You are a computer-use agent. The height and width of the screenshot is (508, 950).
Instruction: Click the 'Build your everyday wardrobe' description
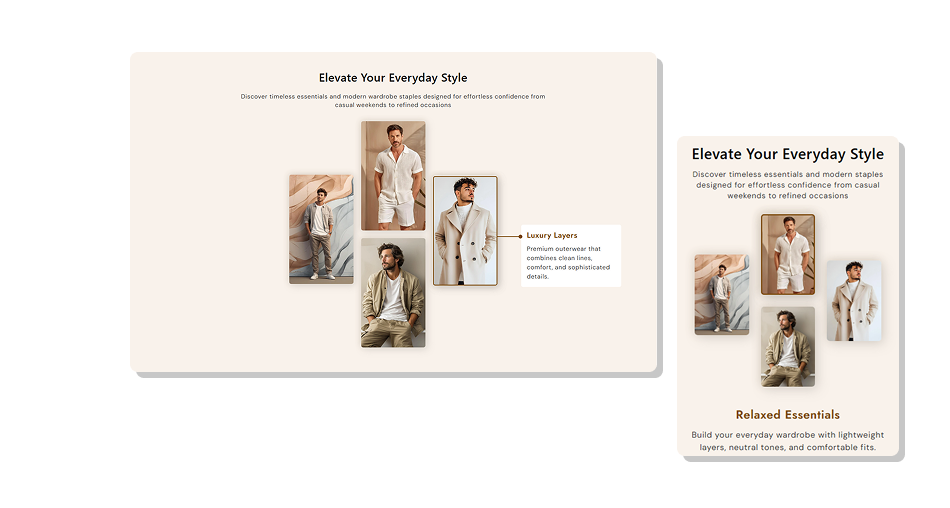788,441
